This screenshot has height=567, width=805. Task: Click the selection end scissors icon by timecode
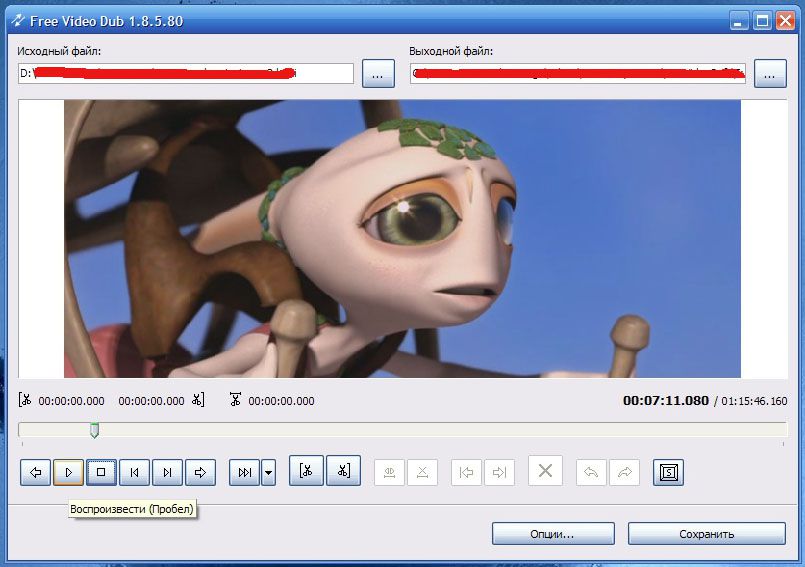[198, 400]
